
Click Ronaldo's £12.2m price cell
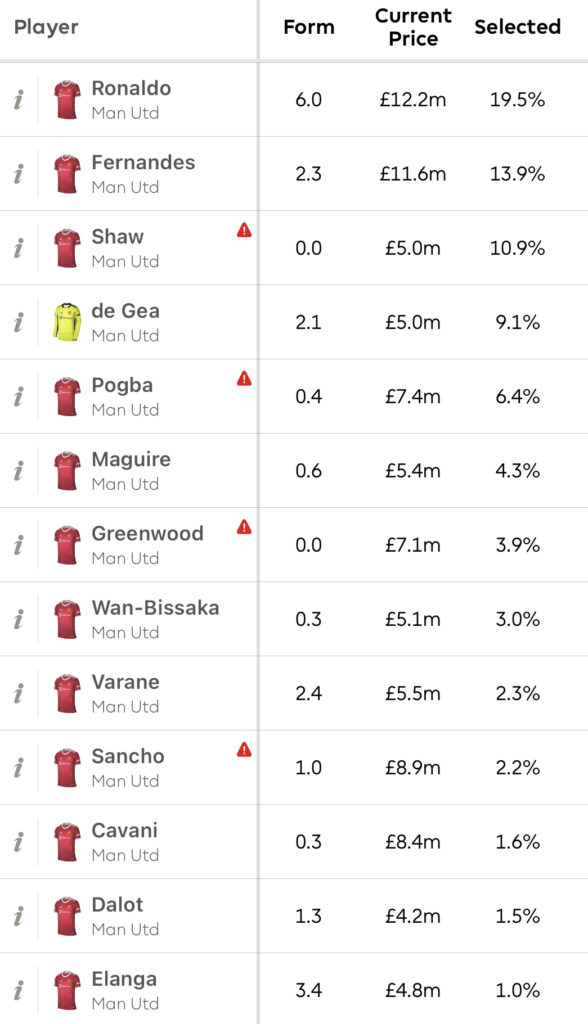(x=413, y=100)
